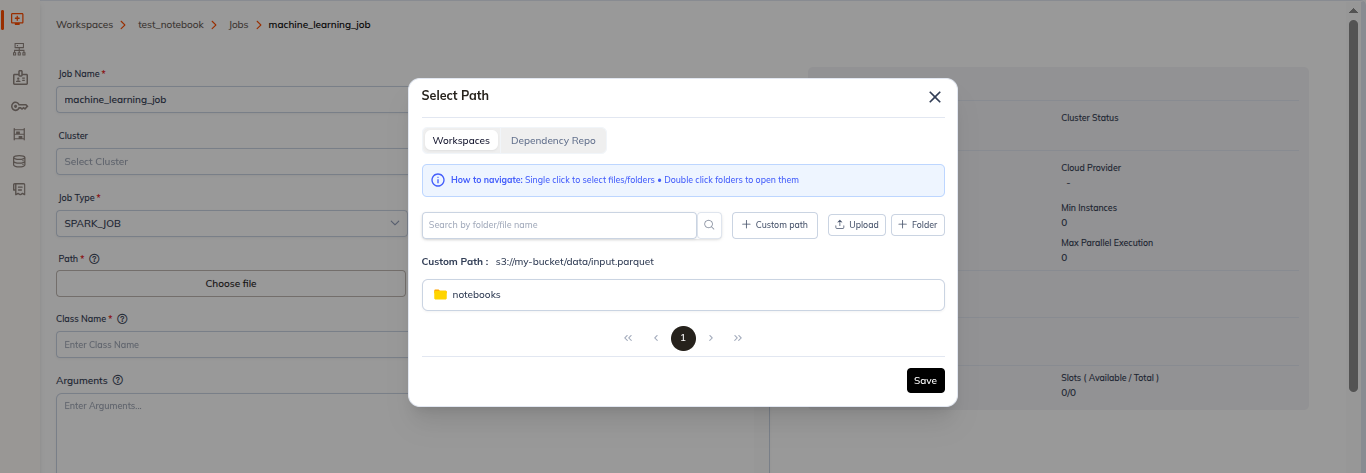This screenshot has width=1366, height=473.
Task: Navigate to Jobs breadcrumb
Action: coord(238,24)
